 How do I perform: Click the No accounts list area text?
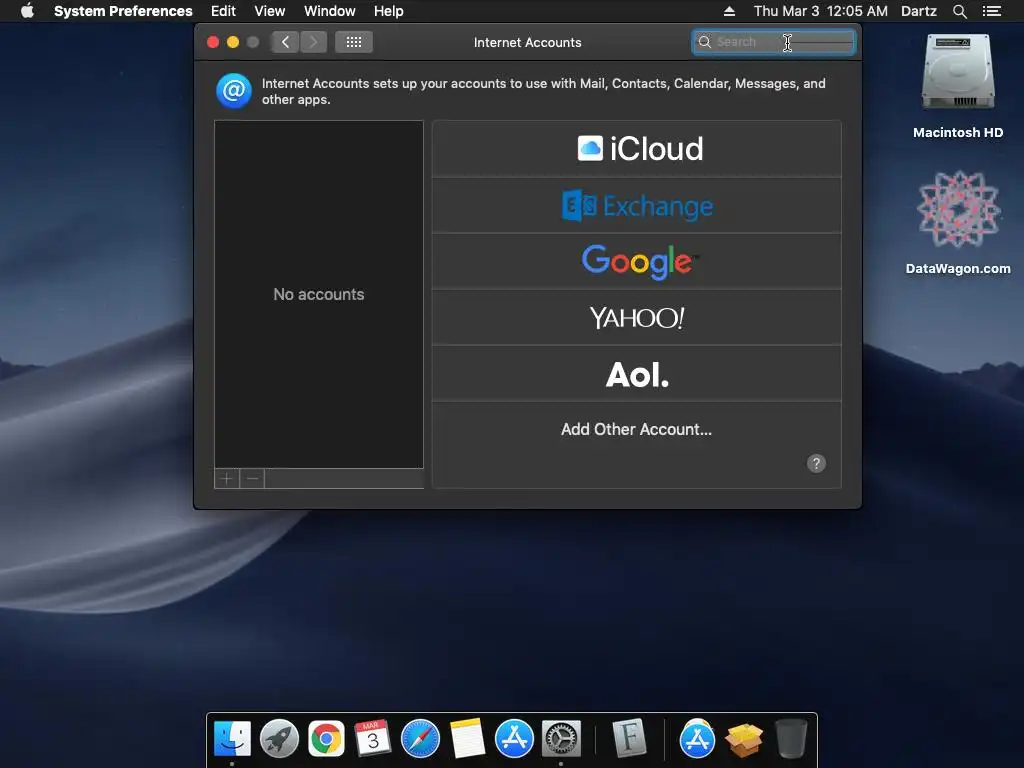coord(319,295)
